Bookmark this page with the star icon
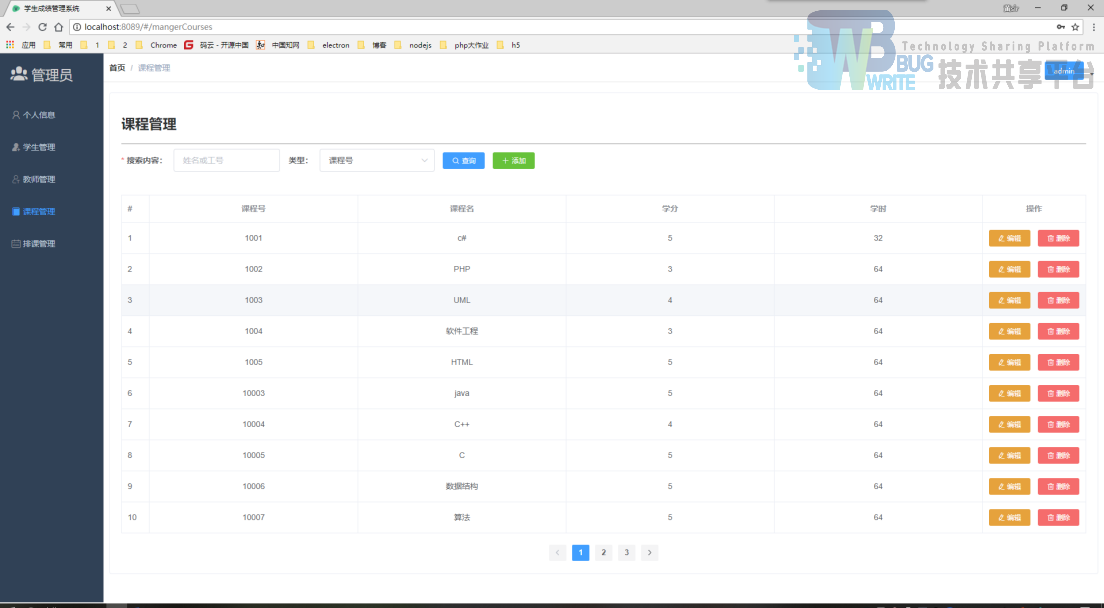The width and height of the screenshot is (1104, 608). (1075, 27)
